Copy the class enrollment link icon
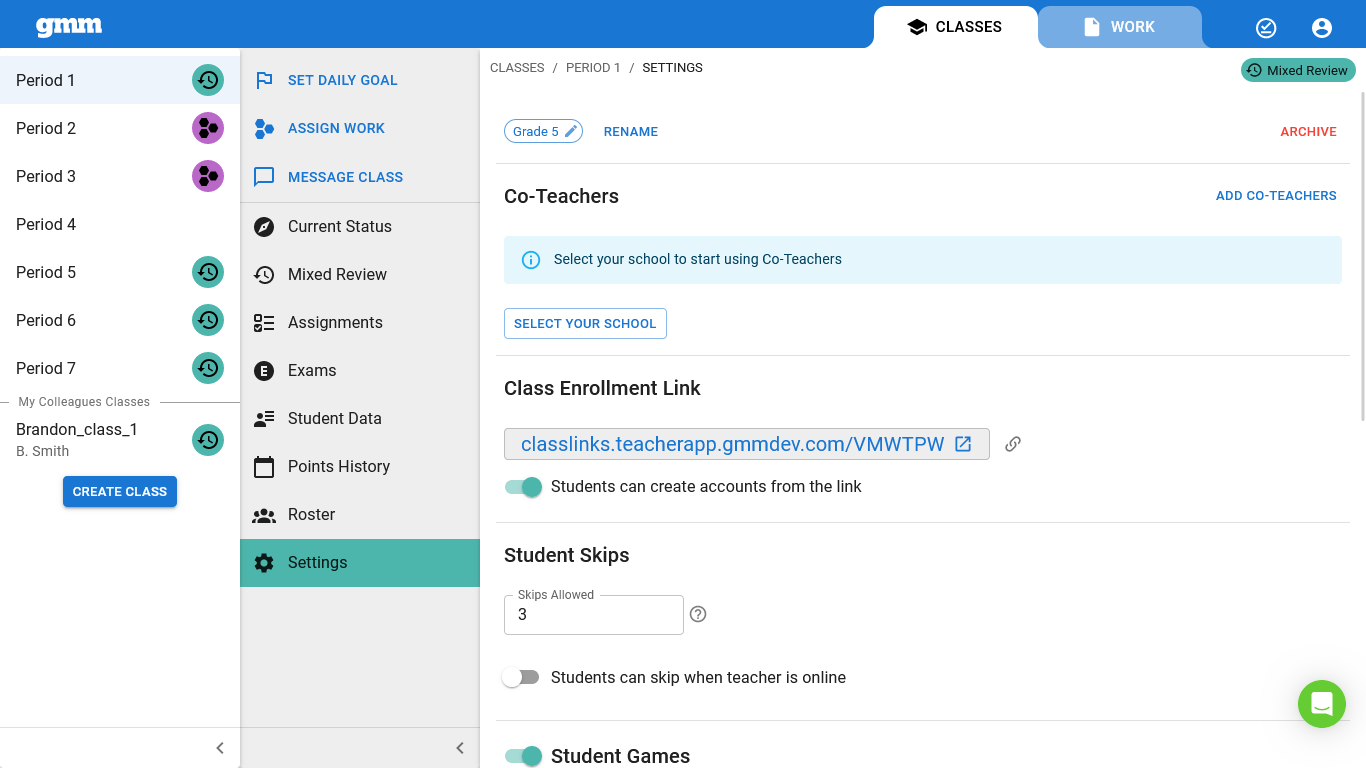The width and height of the screenshot is (1366, 768). tap(1013, 444)
